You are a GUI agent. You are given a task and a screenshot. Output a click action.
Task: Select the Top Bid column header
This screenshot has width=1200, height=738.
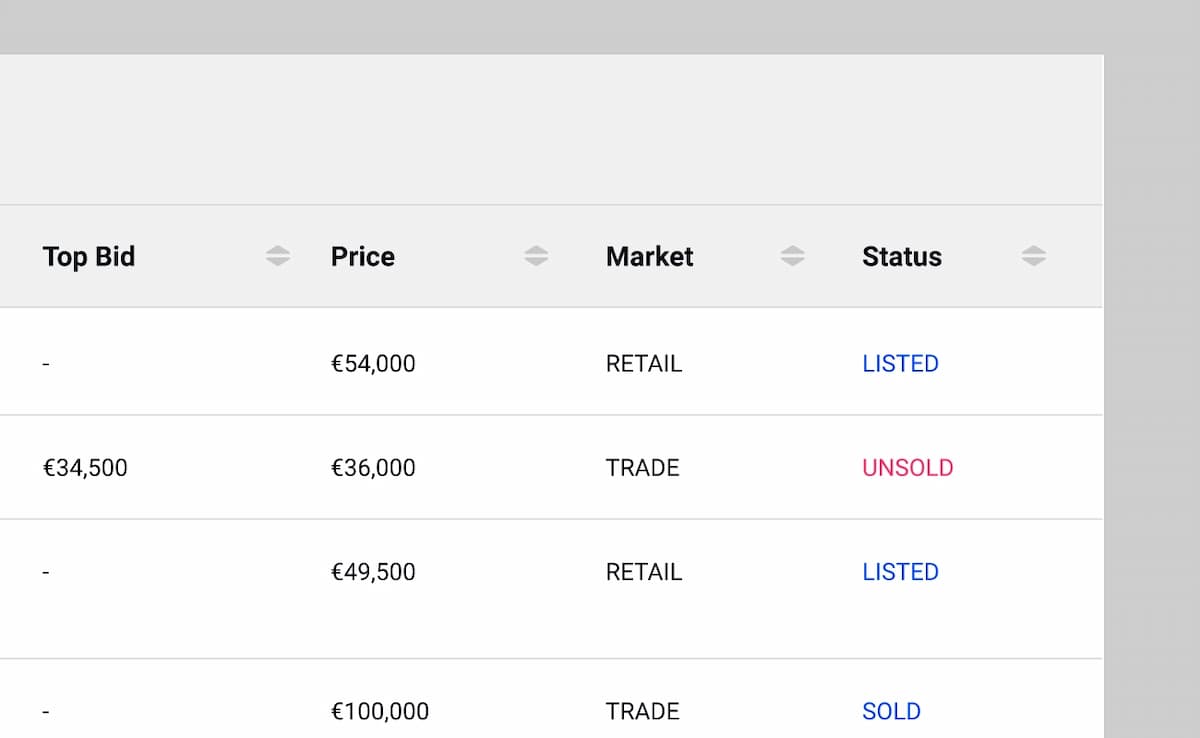(88, 256)
